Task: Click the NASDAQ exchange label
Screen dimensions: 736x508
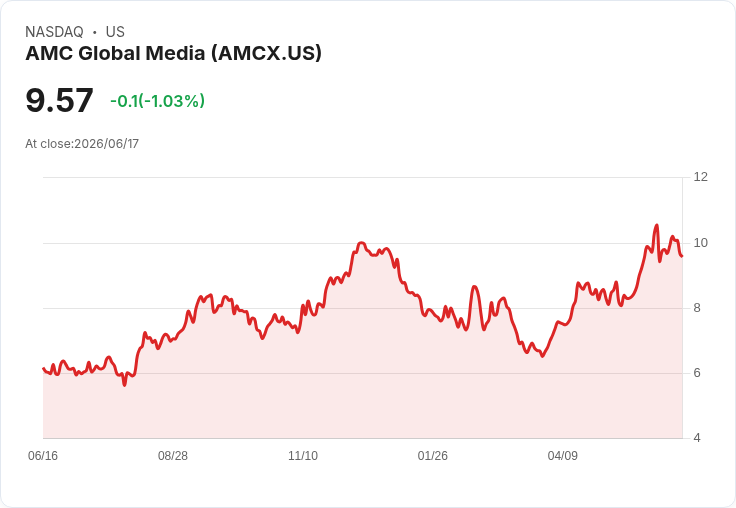Action: pos(54,32)
